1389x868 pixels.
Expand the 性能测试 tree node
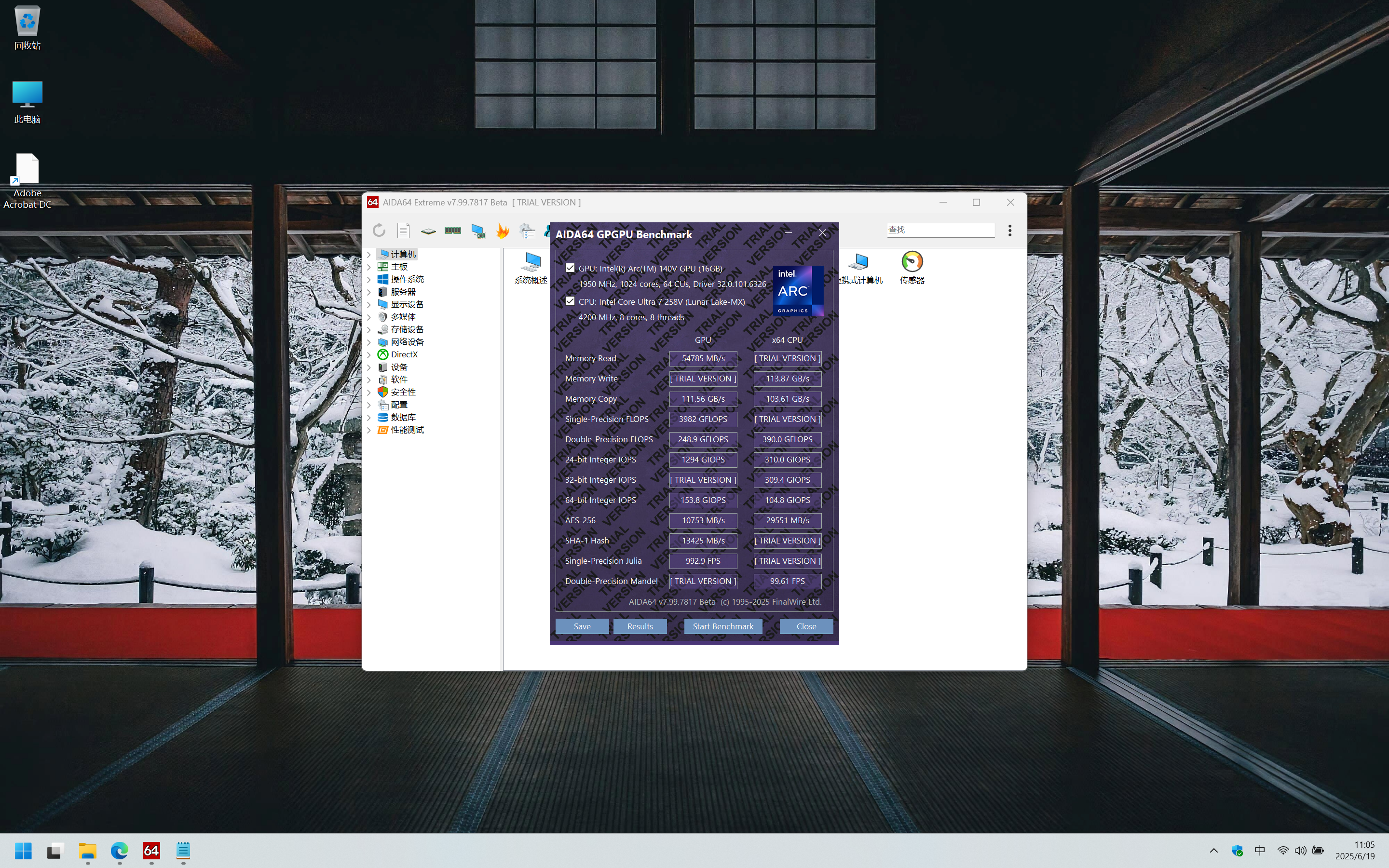pos(369,430)
